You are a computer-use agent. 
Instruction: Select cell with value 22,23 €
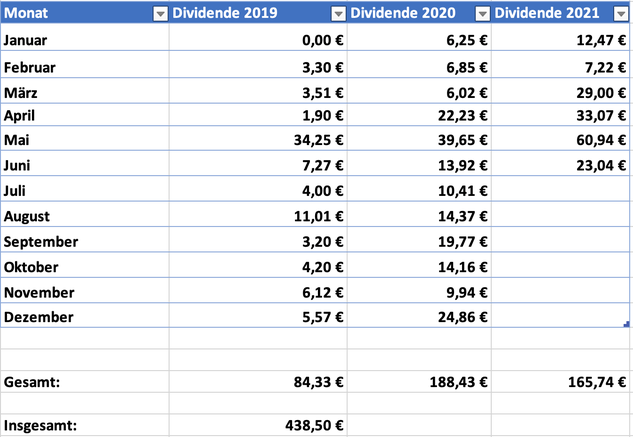point(419,115)
